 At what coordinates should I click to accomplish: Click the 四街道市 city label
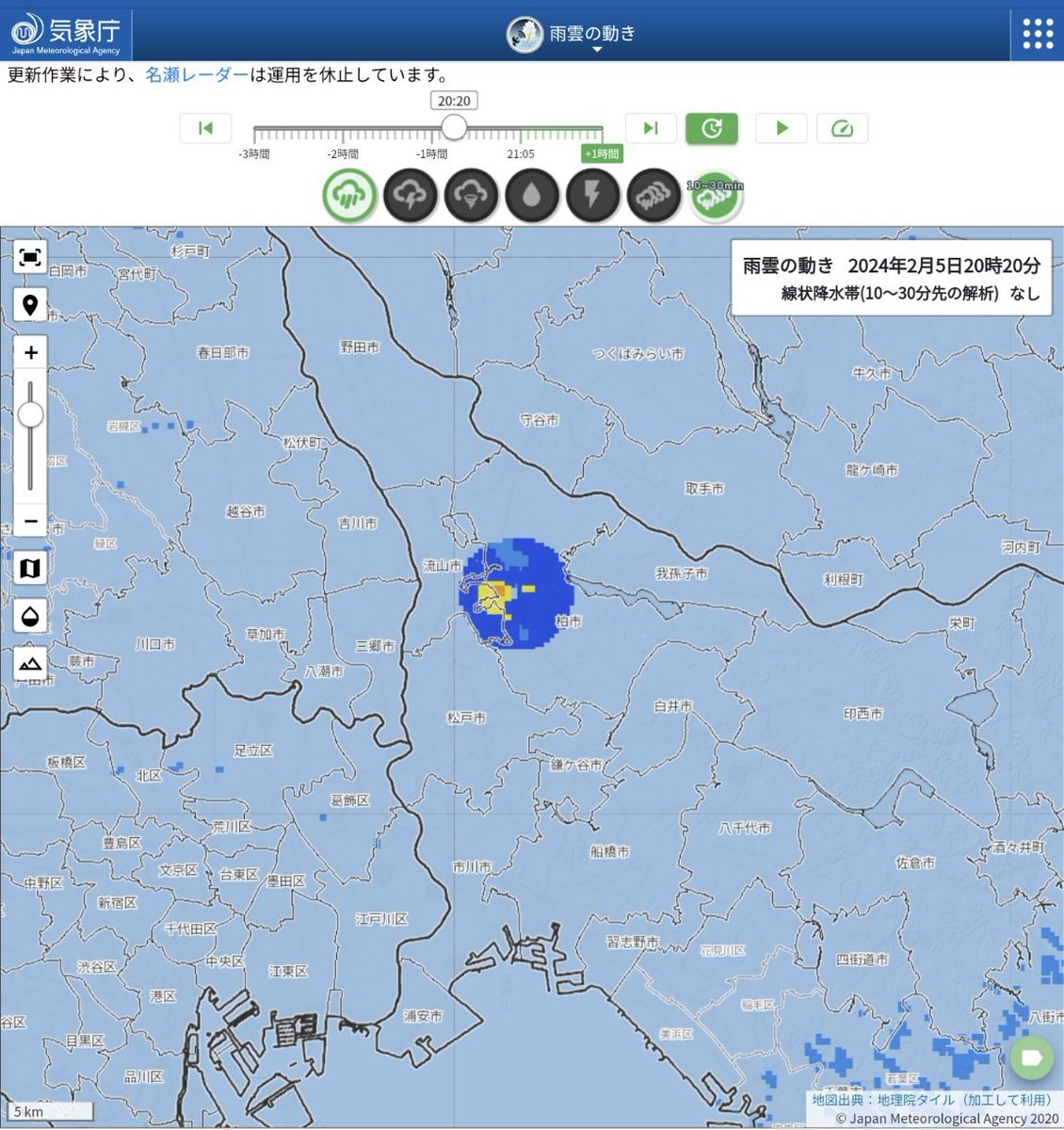[862, 960]
